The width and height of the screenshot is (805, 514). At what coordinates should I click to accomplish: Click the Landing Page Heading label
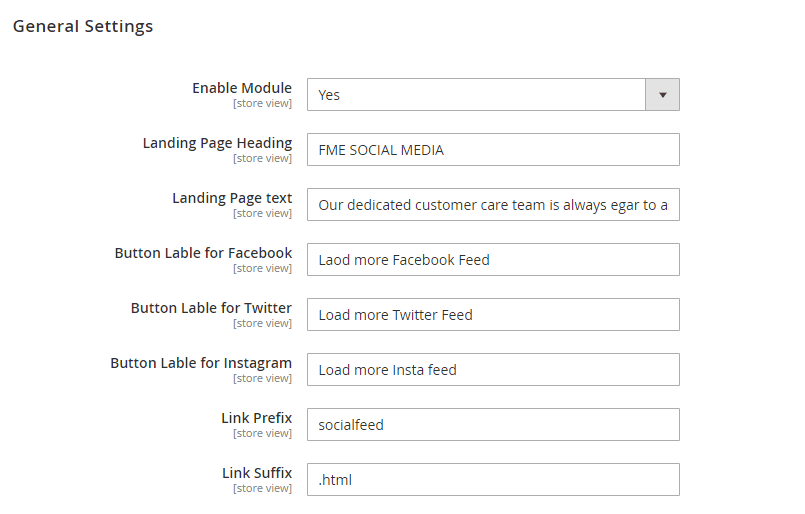click(217, 143)
